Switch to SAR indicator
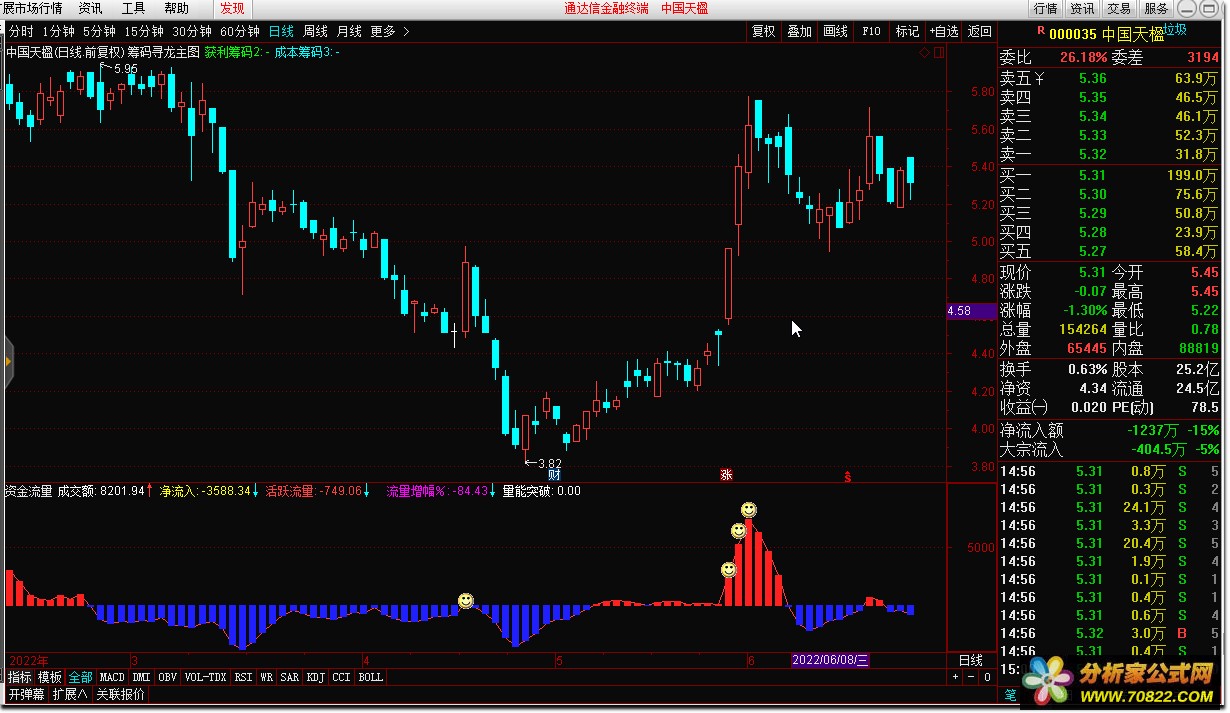The height and width of the screenshot is (713, 1230). point(290,677)
